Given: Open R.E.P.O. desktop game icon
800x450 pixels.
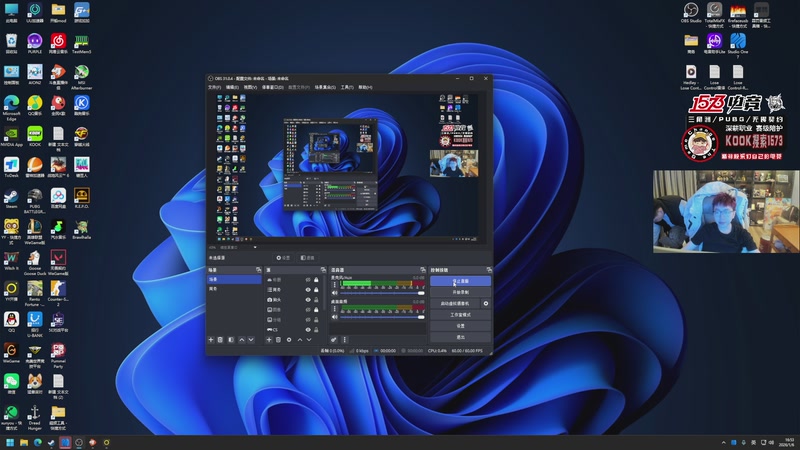Looking at the screenshot, I should click(82, 198).
